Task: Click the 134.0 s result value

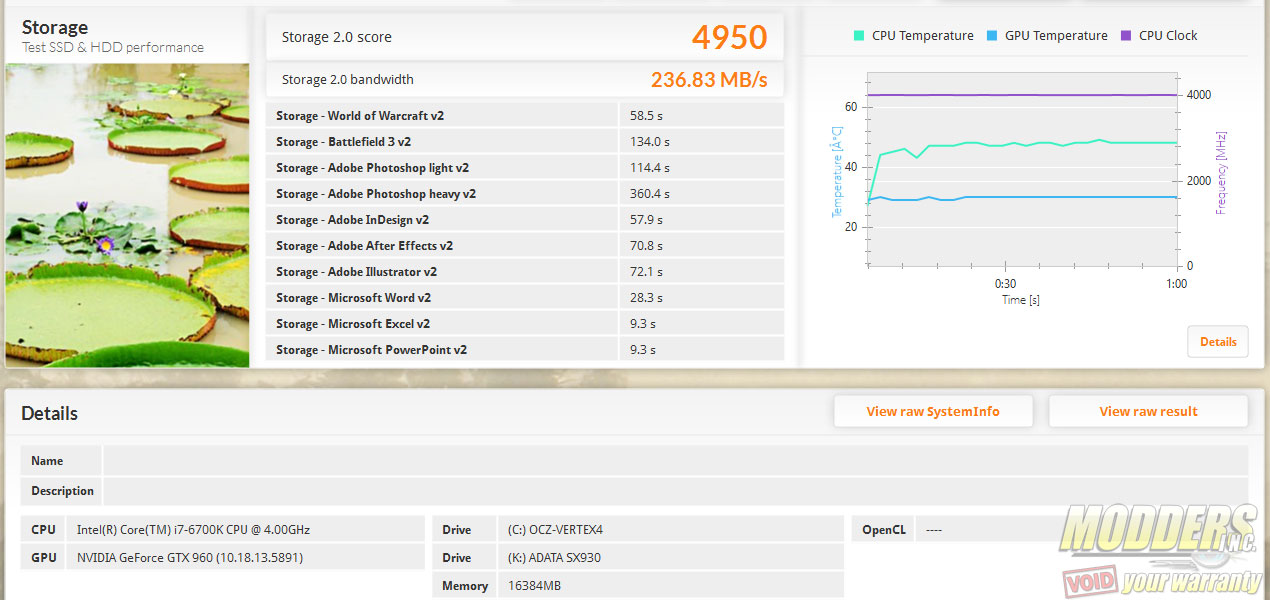Action: pyautogui.click(x=650, y=142)
